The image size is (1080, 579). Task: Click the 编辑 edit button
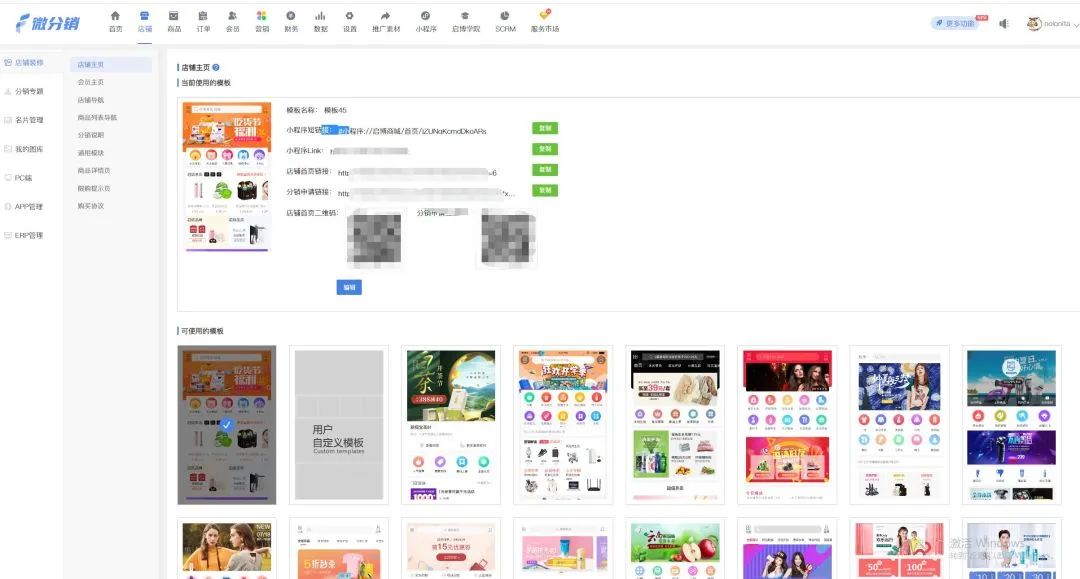coord(348,287)
